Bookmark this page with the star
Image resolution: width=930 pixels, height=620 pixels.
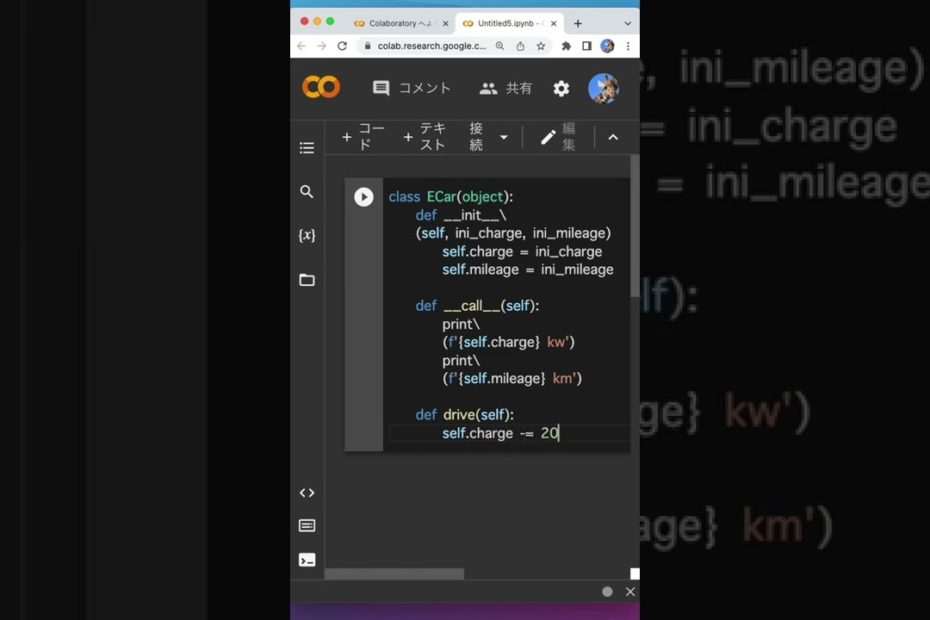[x=541, y=46]
